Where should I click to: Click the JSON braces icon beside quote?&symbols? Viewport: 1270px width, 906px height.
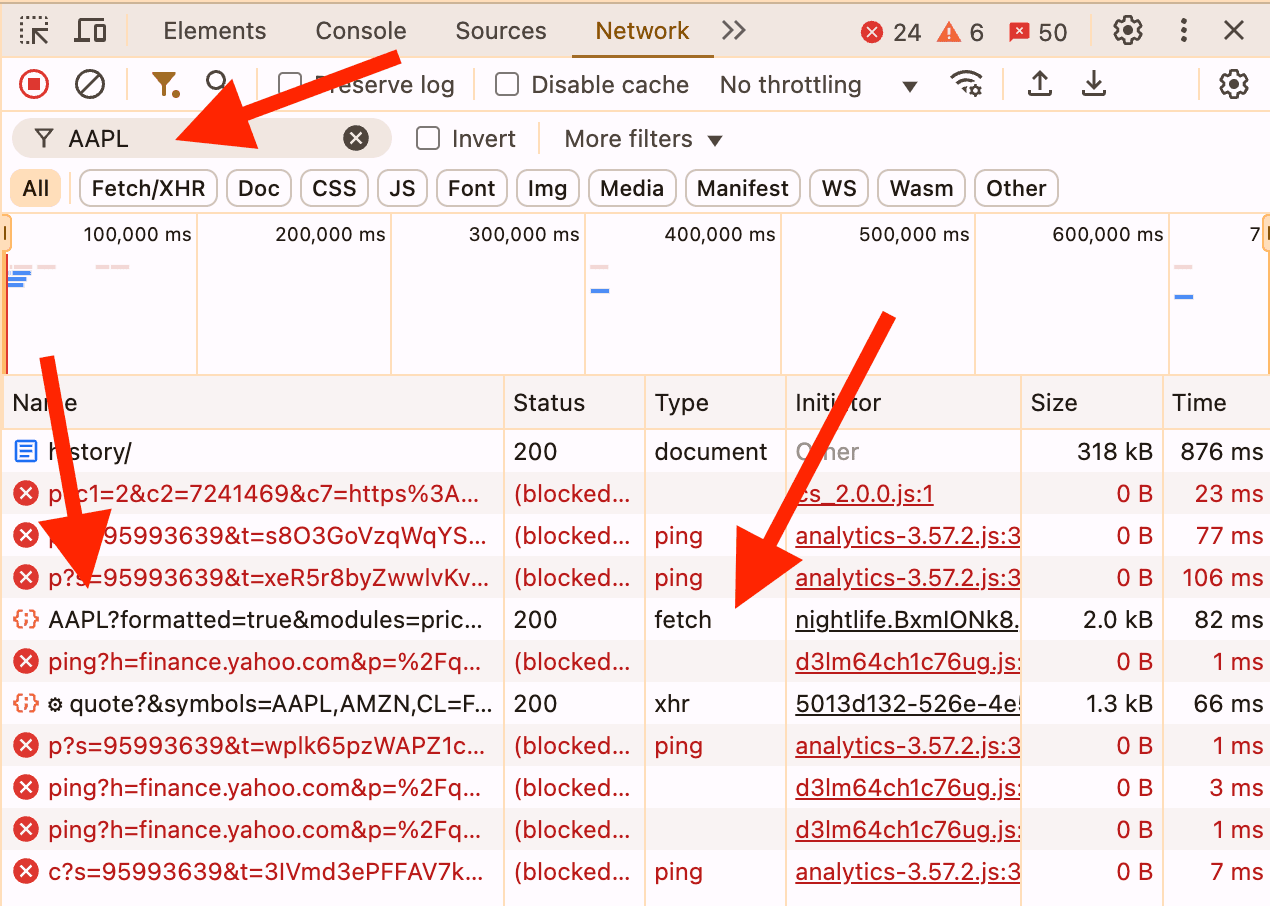pyautogui.click(x=26, y=704)
